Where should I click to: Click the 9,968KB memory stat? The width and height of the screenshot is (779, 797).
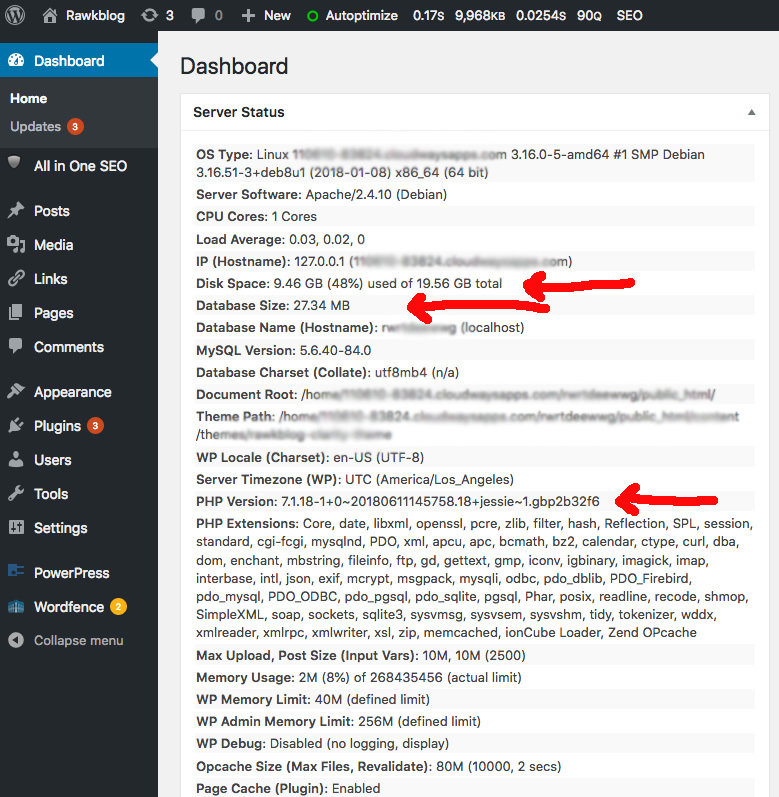click(480, 16)
